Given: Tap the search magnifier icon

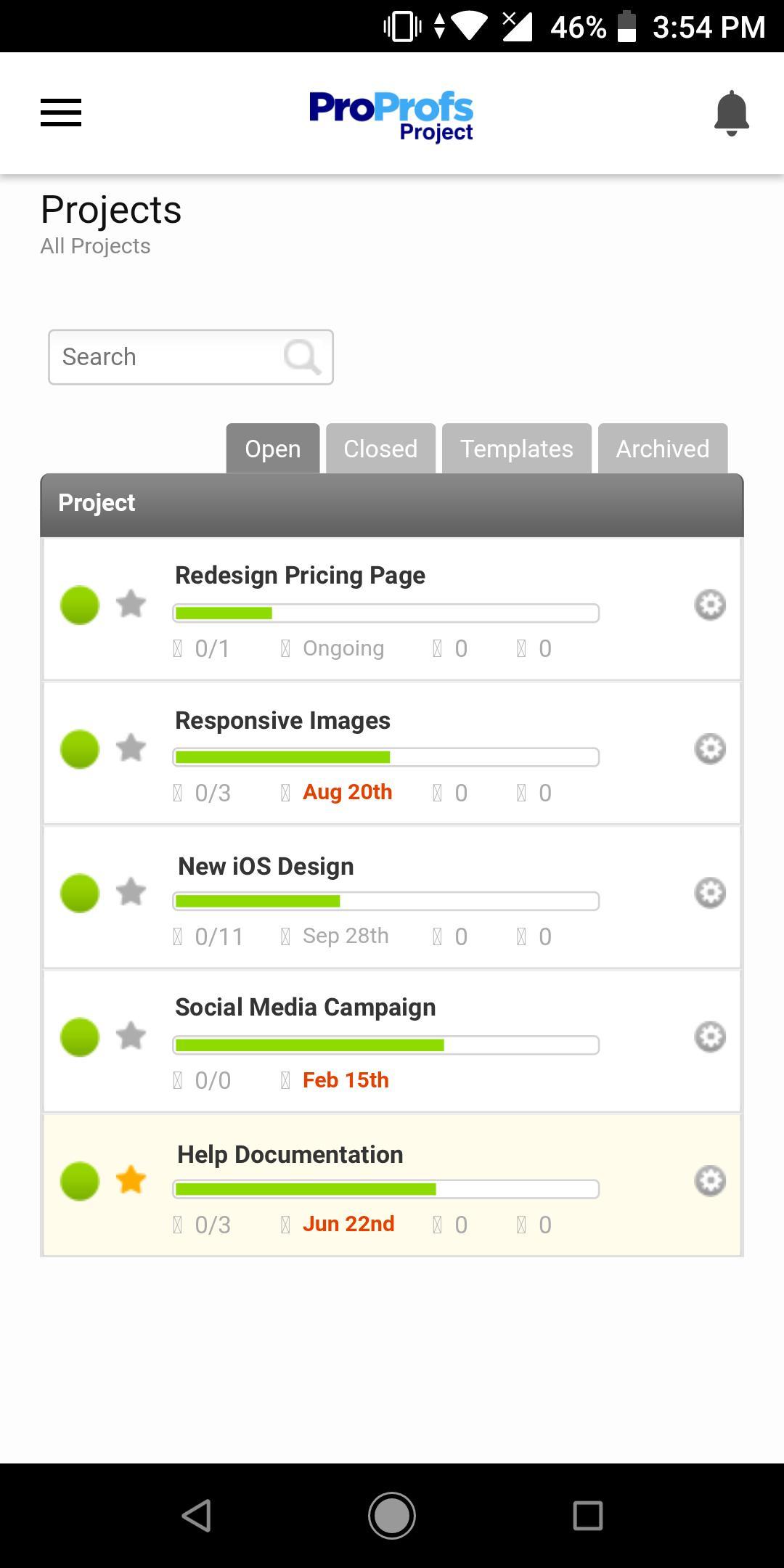Looking at the screenshot, I should pyautogui.click(x=302, y=356).
